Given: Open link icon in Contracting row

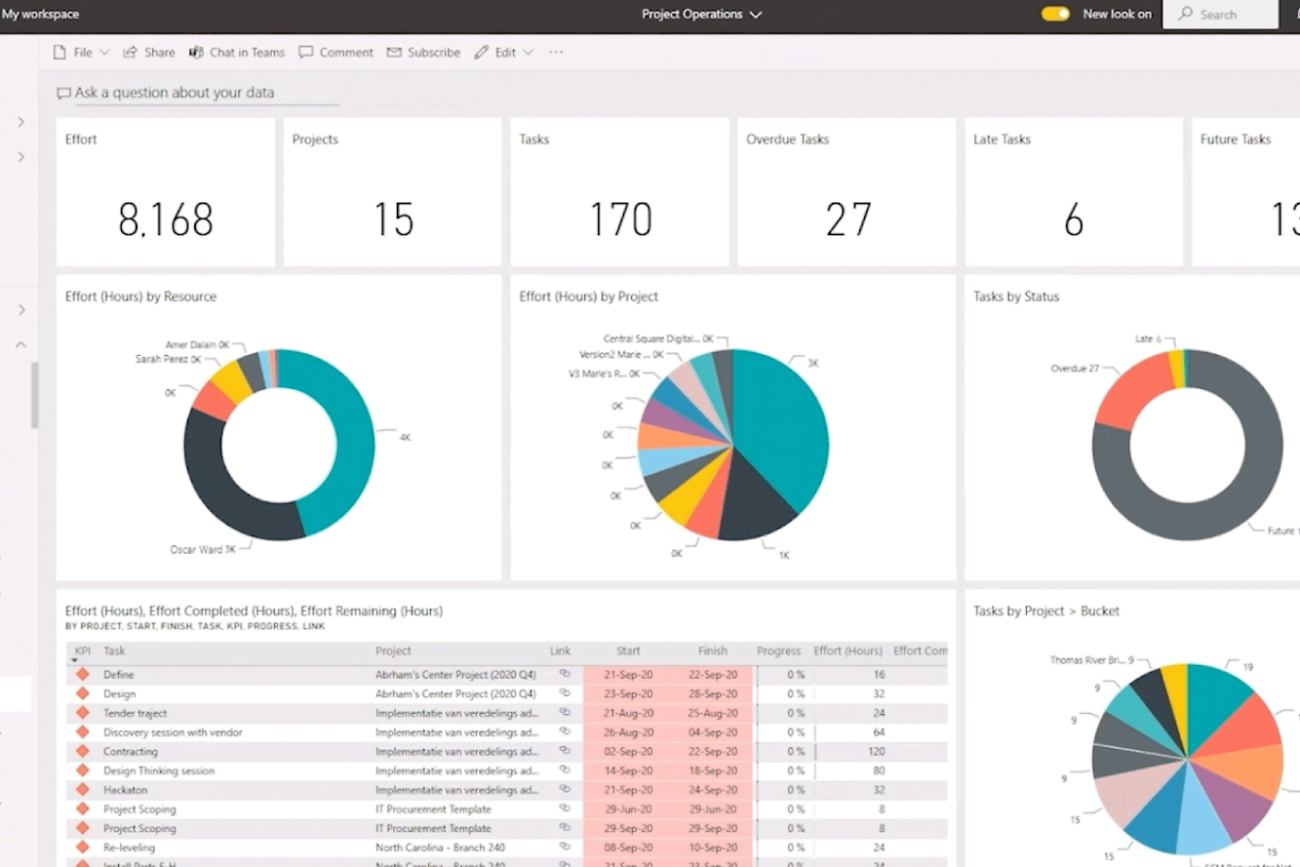Looking at the screenshot, I should click(x=564, y=751).
